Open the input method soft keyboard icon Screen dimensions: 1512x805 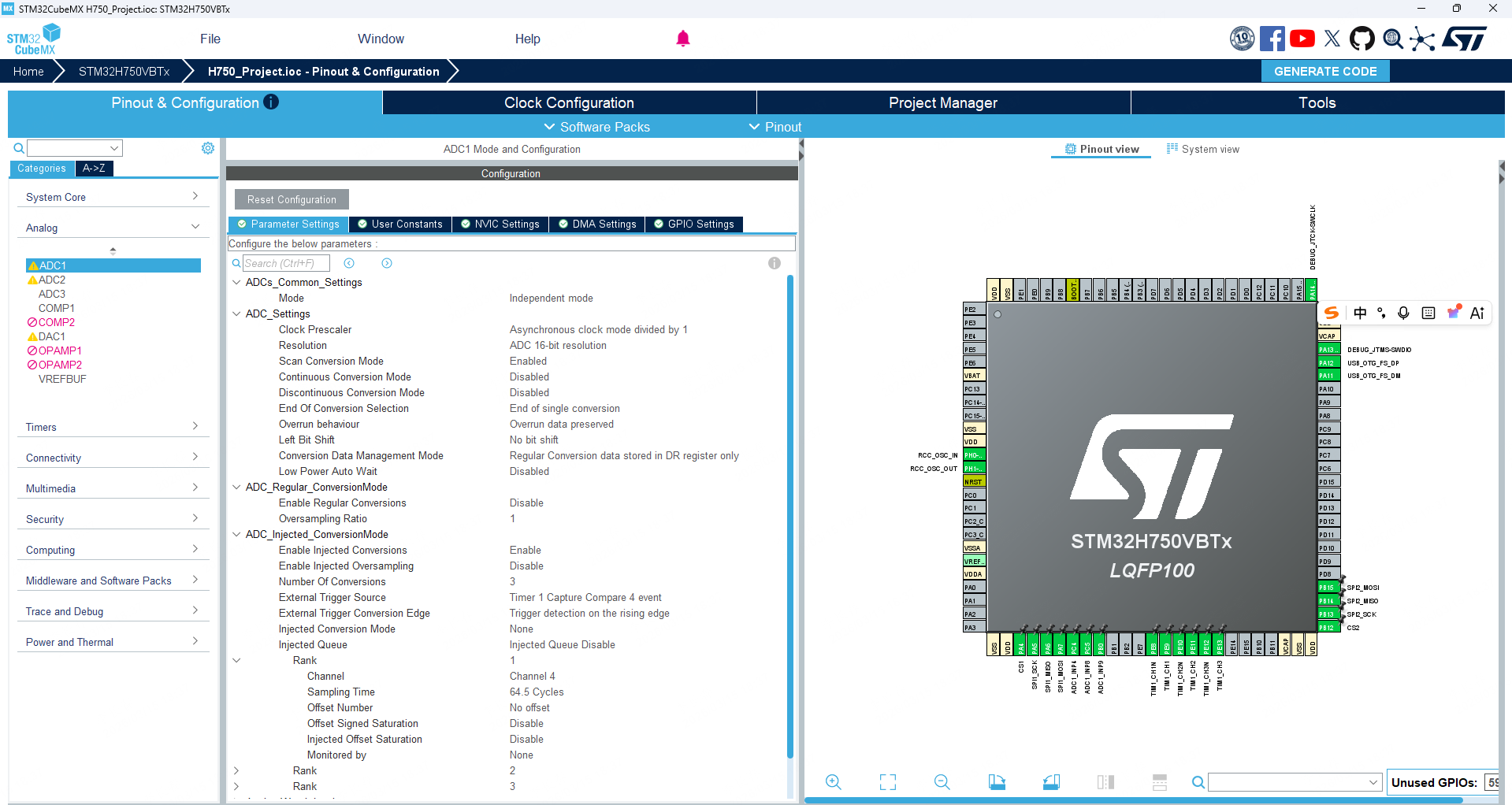click(1428, 313)
